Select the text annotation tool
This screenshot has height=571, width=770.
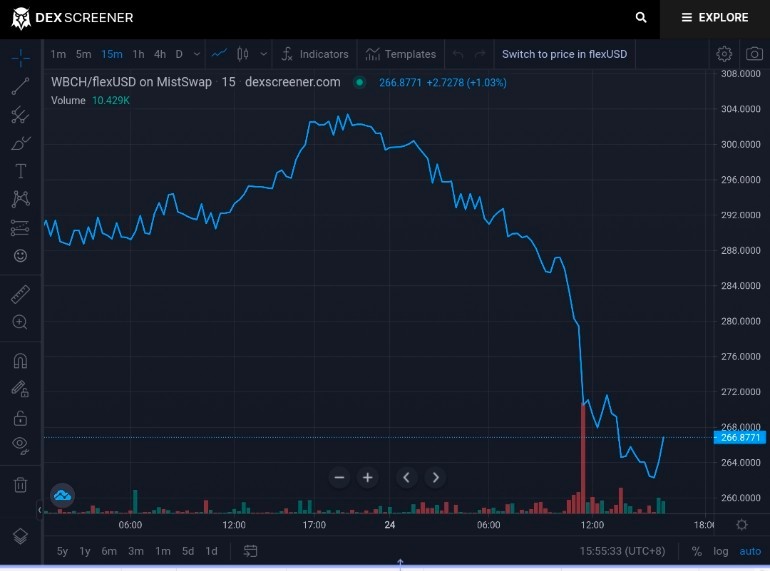tap(20, 171)
